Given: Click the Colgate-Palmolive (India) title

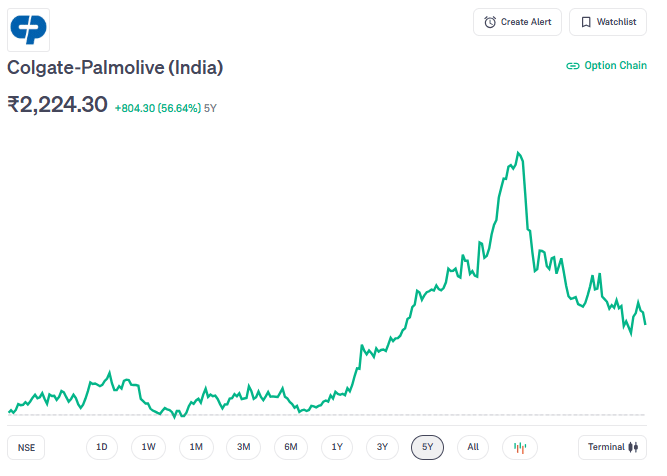Looking at the screenshot, I should (115, 68).
